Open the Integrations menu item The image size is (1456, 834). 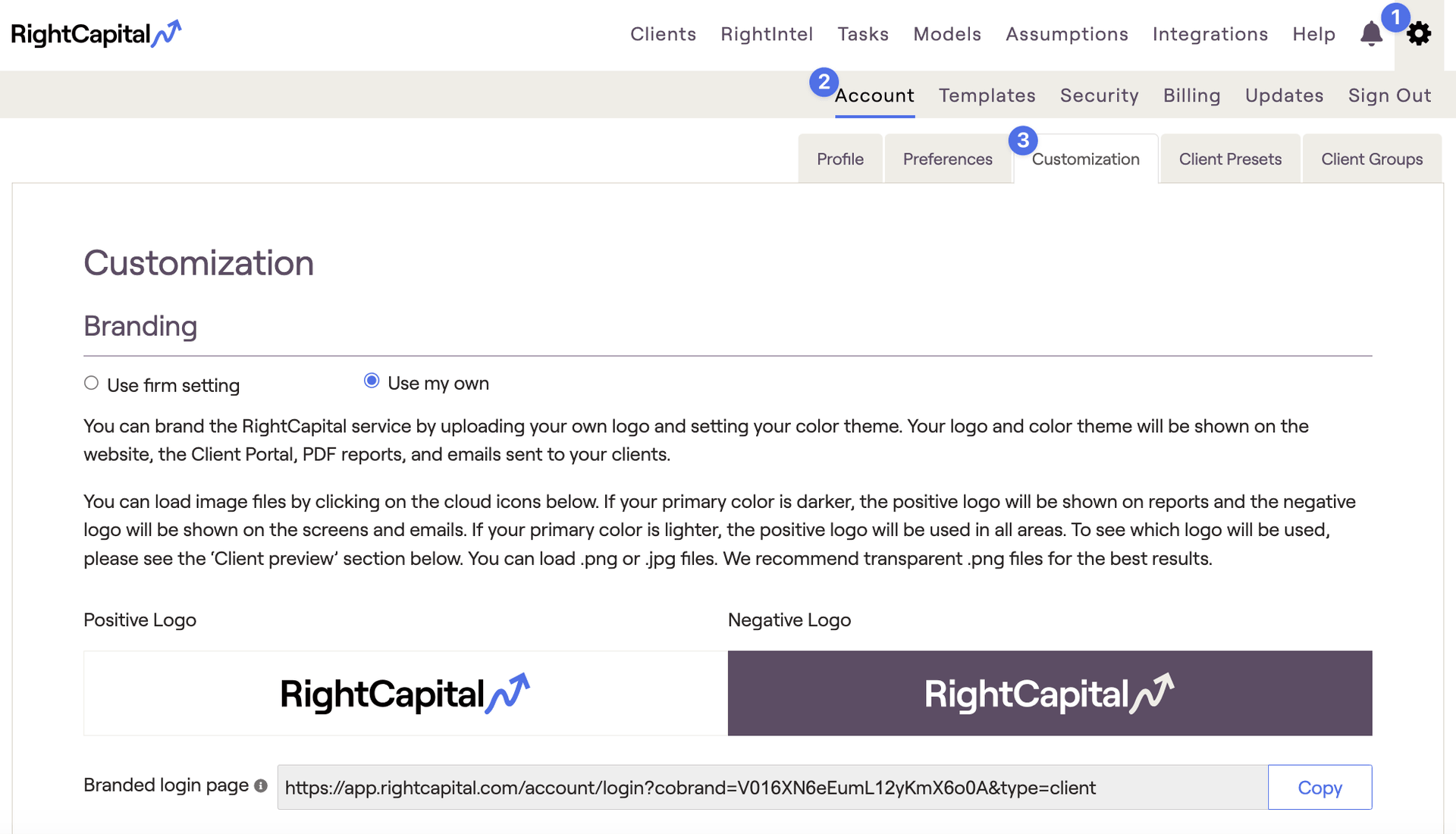tap(1210, 34)
